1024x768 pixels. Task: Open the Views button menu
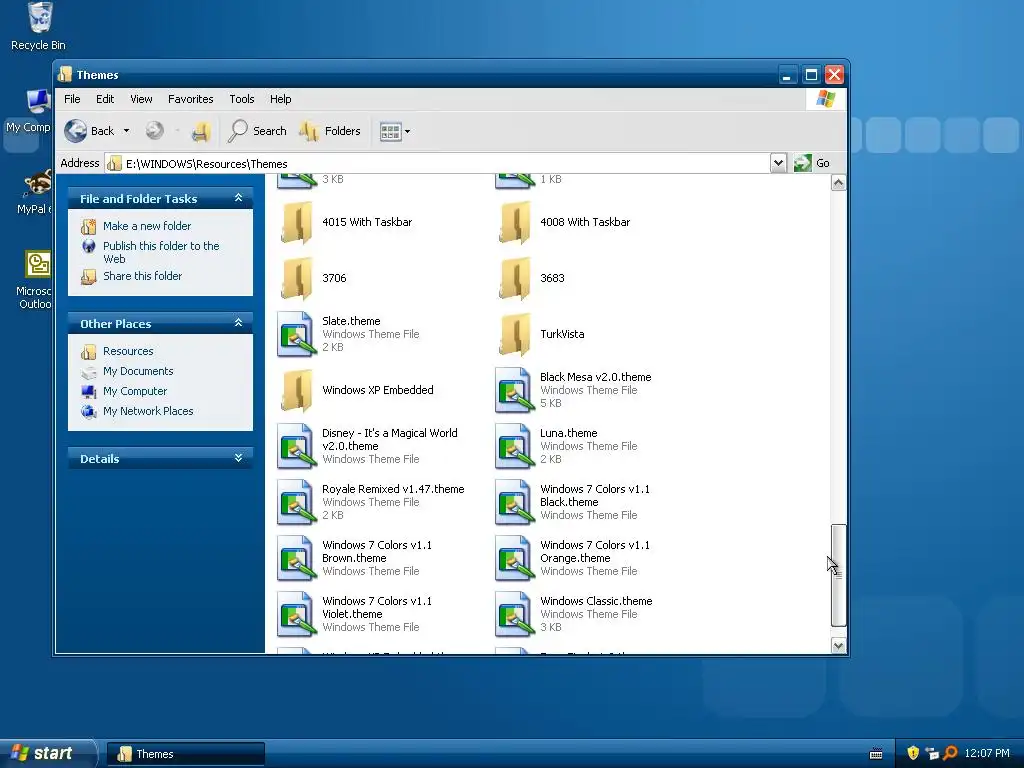[x=394, y=131]
